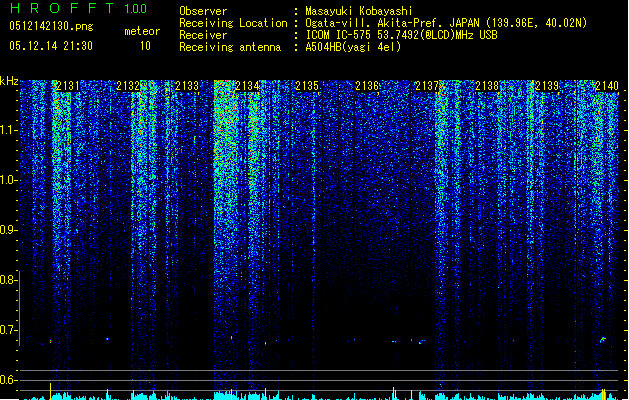This screenshot has height=400, width=629.
Task: Click the 2135 time marker
Action: pos(307,86)
